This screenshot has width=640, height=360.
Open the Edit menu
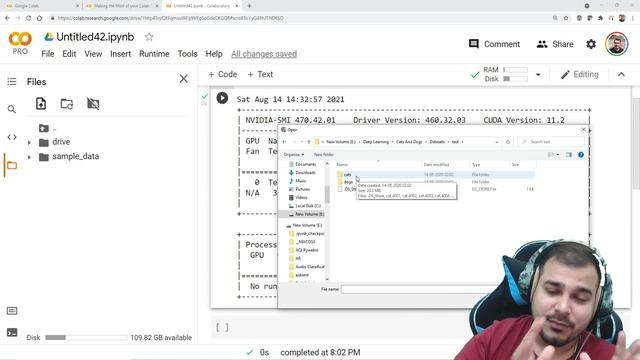[69, 54]
